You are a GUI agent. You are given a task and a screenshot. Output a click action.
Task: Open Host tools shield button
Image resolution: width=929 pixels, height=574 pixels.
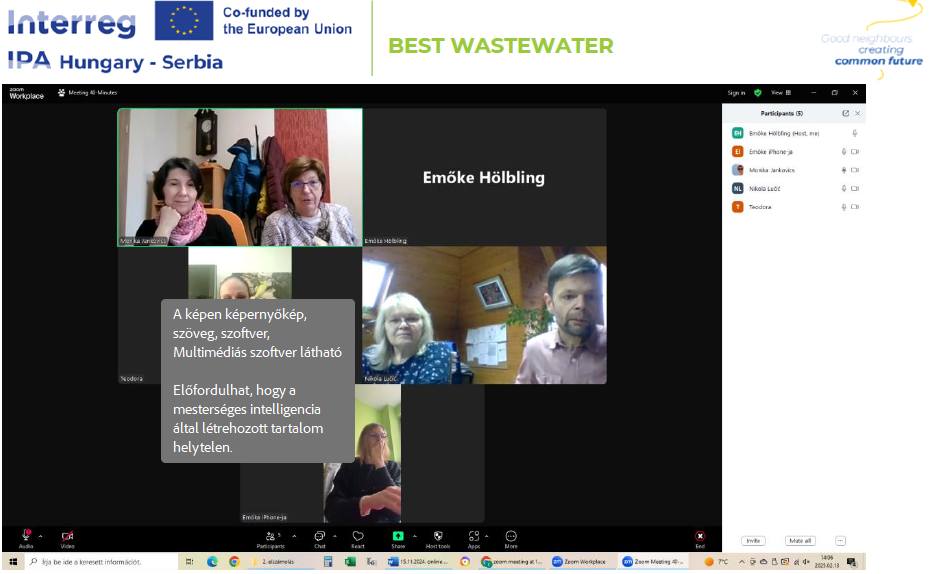tap(438, 538)
